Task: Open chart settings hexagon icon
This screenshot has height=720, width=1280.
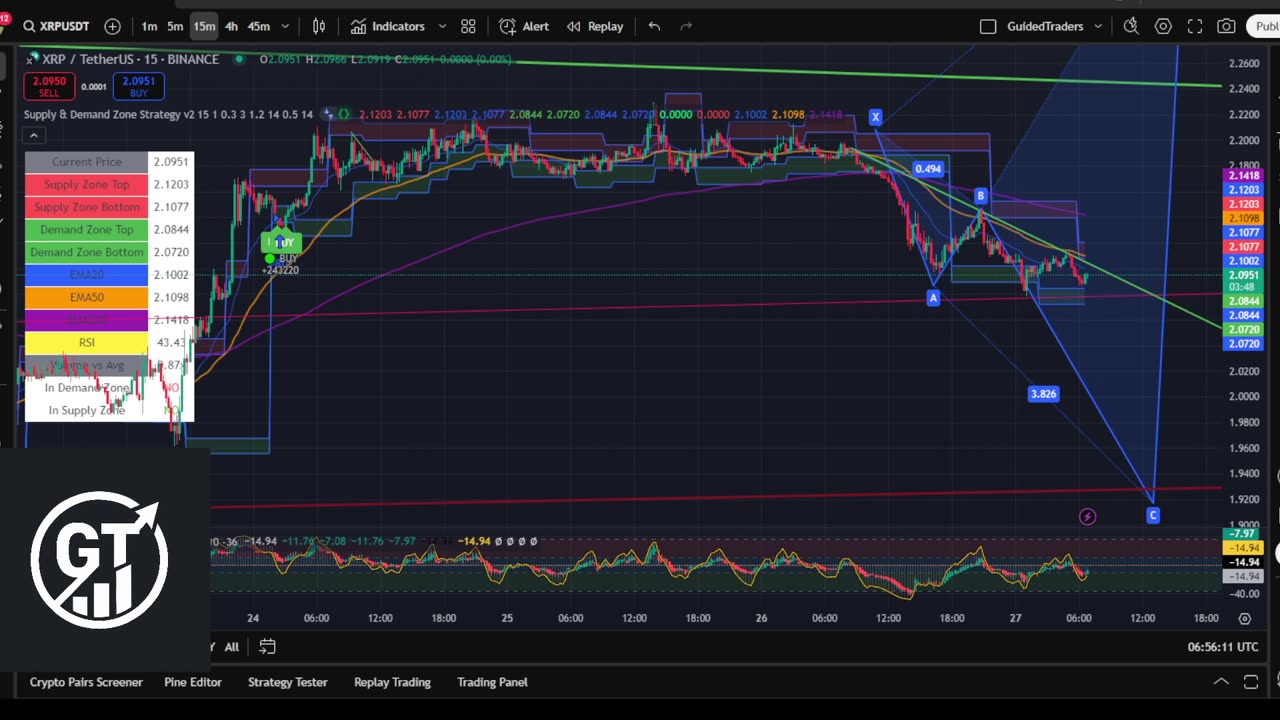Action: [x=1163, y=26]
